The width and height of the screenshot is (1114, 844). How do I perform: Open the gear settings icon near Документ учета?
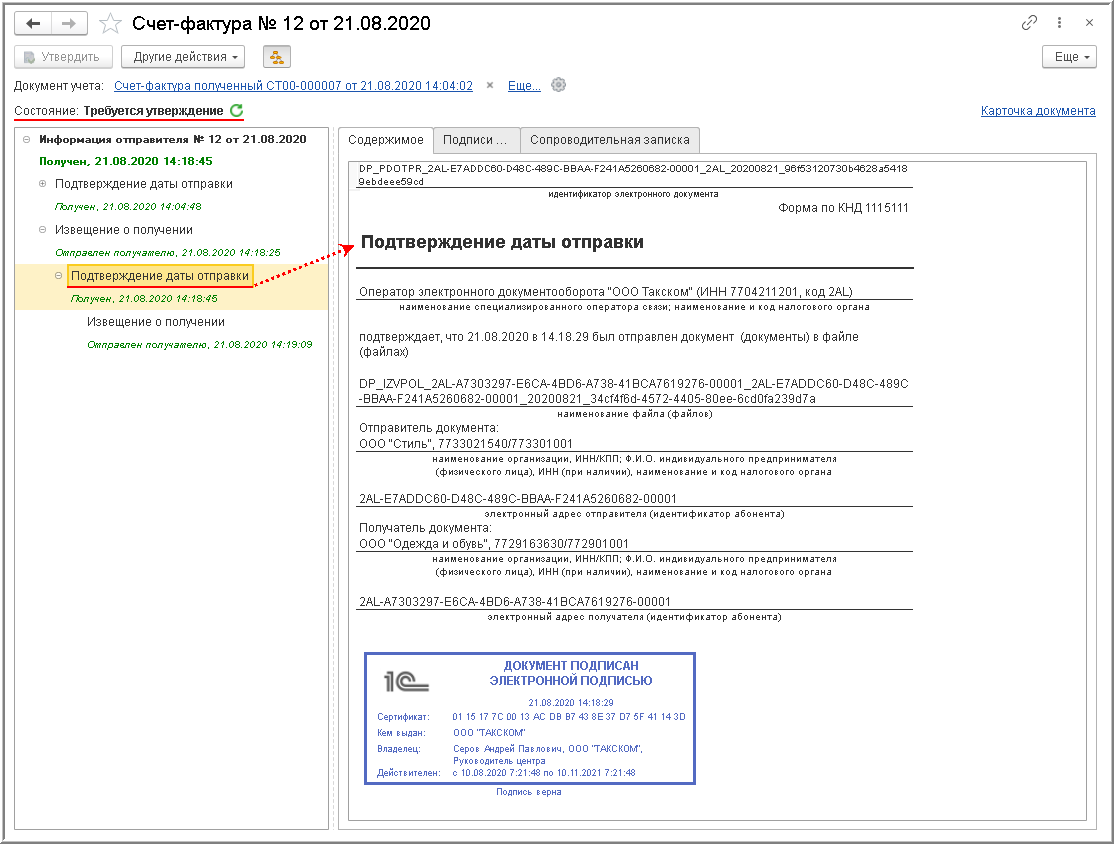[559, 85]
